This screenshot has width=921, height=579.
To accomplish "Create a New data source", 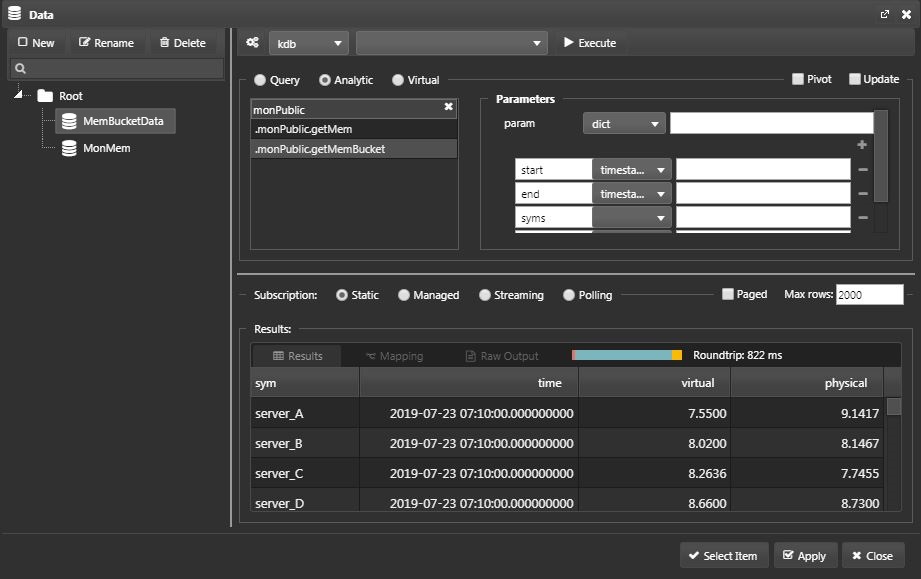I will click(x=36, y=43).
